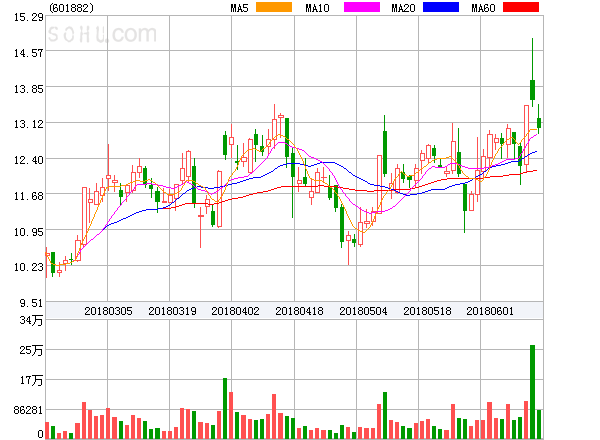The width and height of the screenshot is (600, 440).
Task: Select the MA10 legend label
Action: pyautogui.click(x=317, y=8)
